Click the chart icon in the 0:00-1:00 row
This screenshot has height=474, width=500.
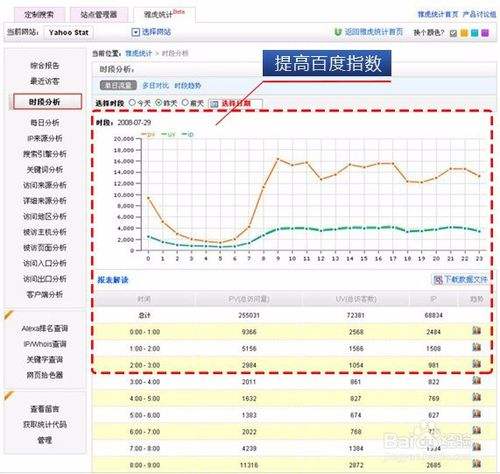point(477,331)
